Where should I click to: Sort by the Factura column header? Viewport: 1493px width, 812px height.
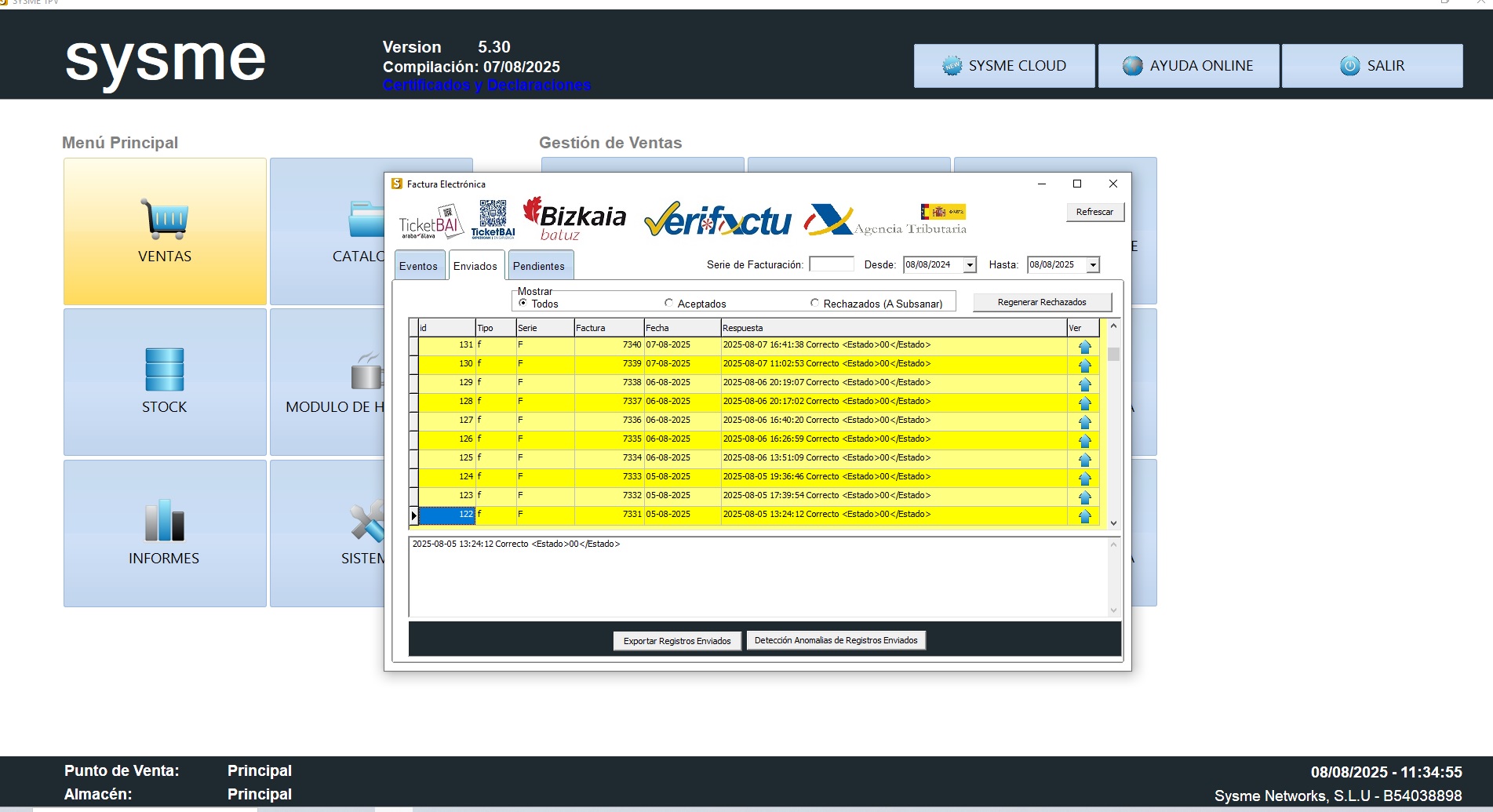[x=609, y=328]
